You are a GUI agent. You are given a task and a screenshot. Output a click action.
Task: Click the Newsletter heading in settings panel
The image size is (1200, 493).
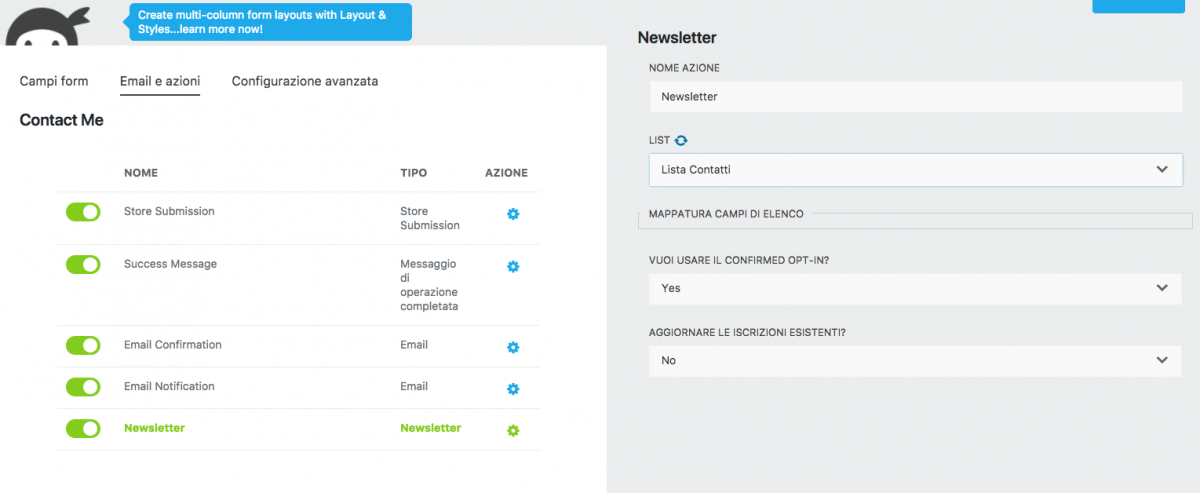click(677, 38)
